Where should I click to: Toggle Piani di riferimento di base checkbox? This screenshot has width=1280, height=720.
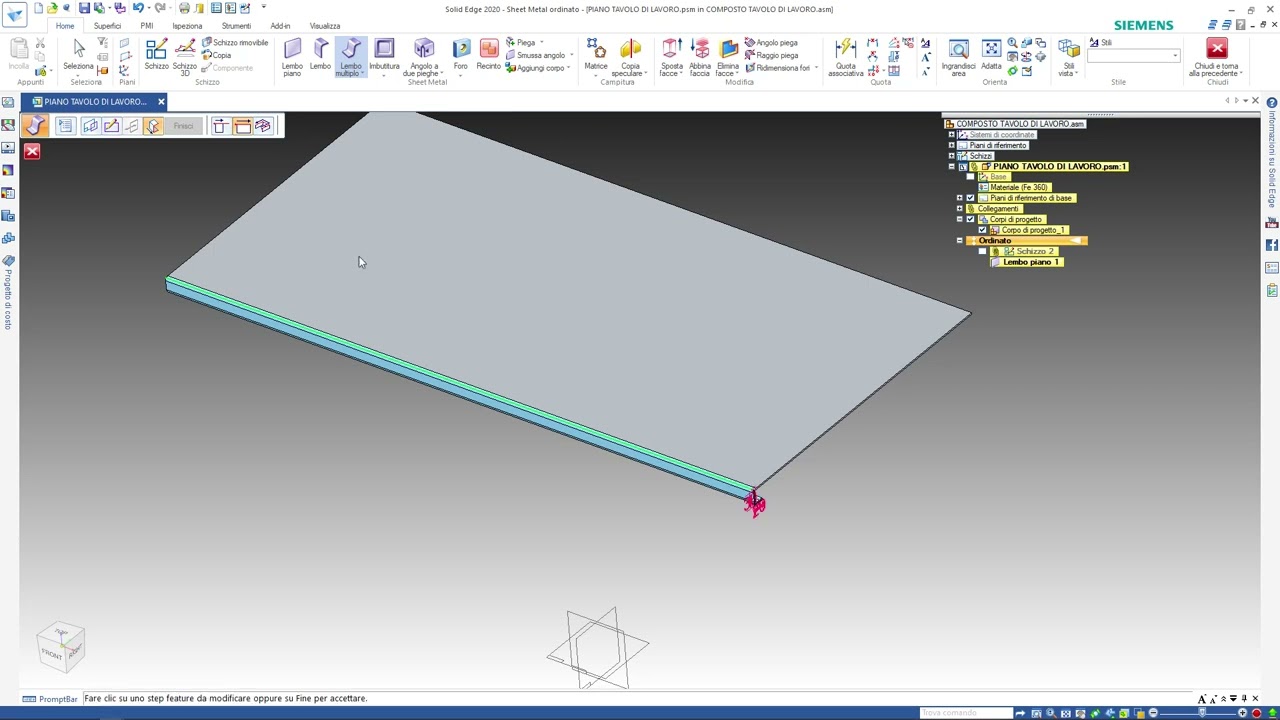pyautogui.click(x=970, y=198)
